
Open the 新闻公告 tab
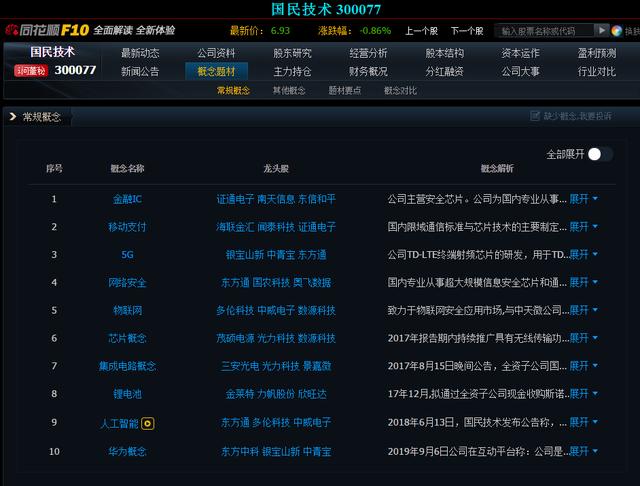point(140,71)
